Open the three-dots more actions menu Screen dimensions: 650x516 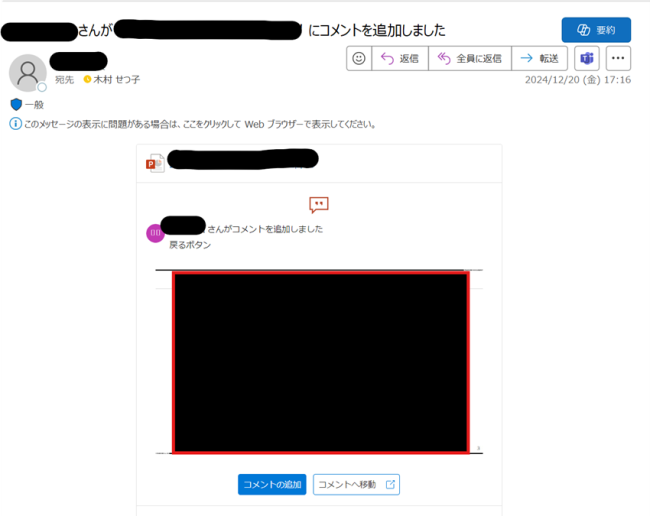(x=619, y=59)
